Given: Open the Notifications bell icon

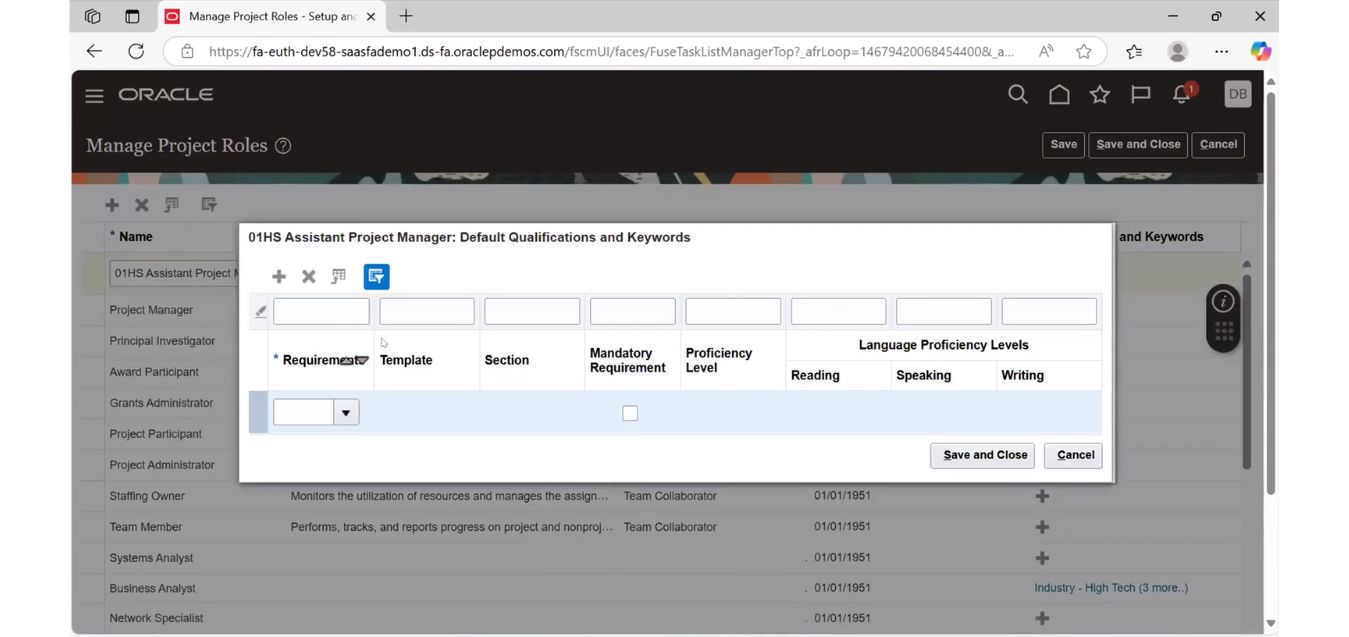Looking at the screenshot, I should 1180,94.
